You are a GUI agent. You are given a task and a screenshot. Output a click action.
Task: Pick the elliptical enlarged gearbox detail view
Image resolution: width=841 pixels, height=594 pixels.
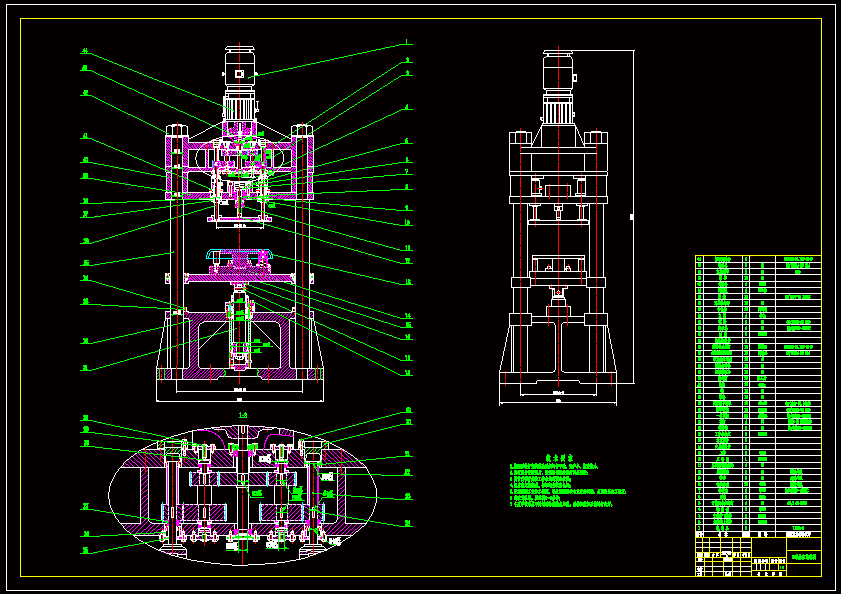tap(242, 495)
